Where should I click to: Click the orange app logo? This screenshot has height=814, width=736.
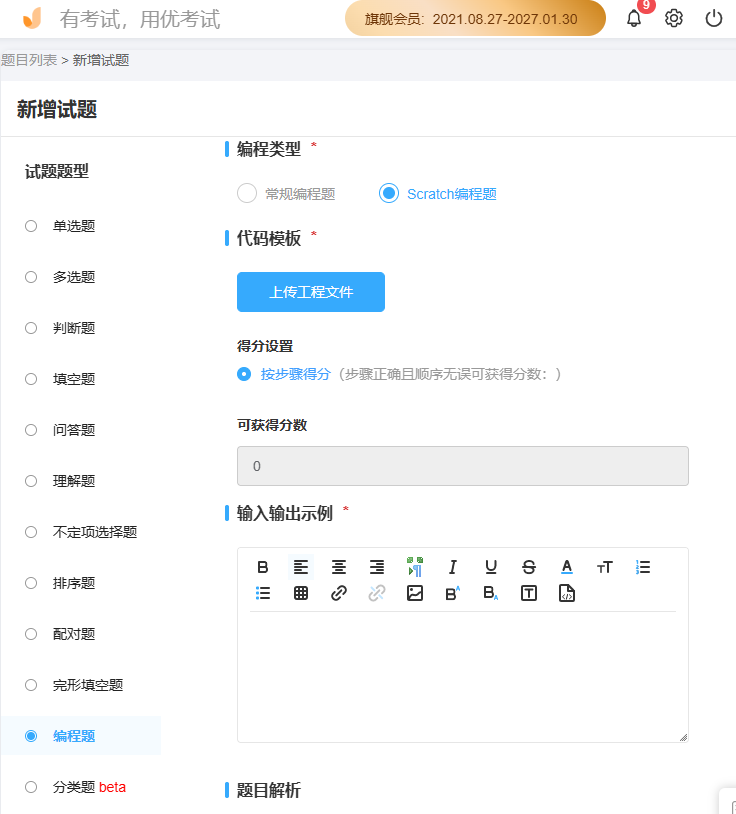(x=32, y=18)
